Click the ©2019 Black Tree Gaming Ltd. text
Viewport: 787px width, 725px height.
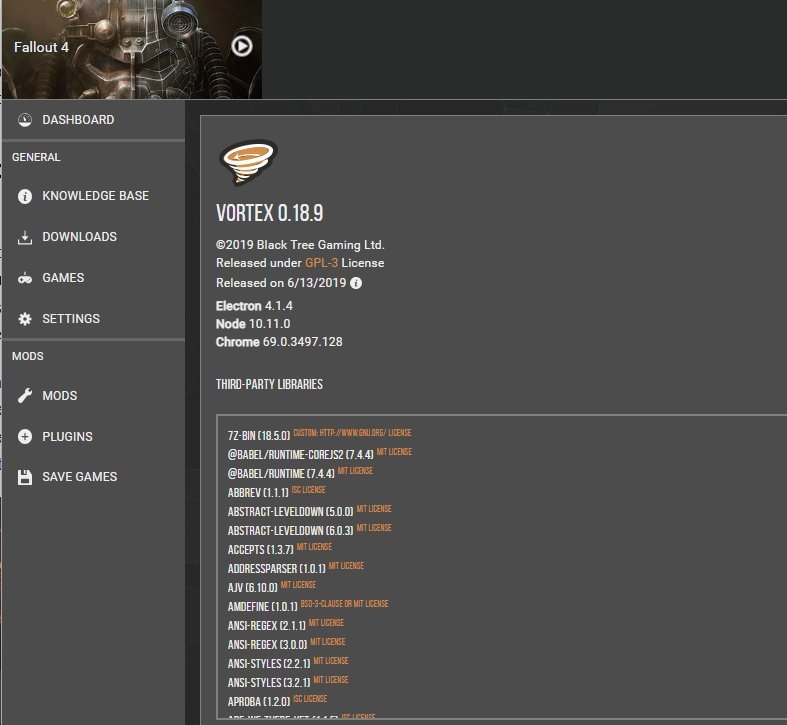[x=300, y=245]
